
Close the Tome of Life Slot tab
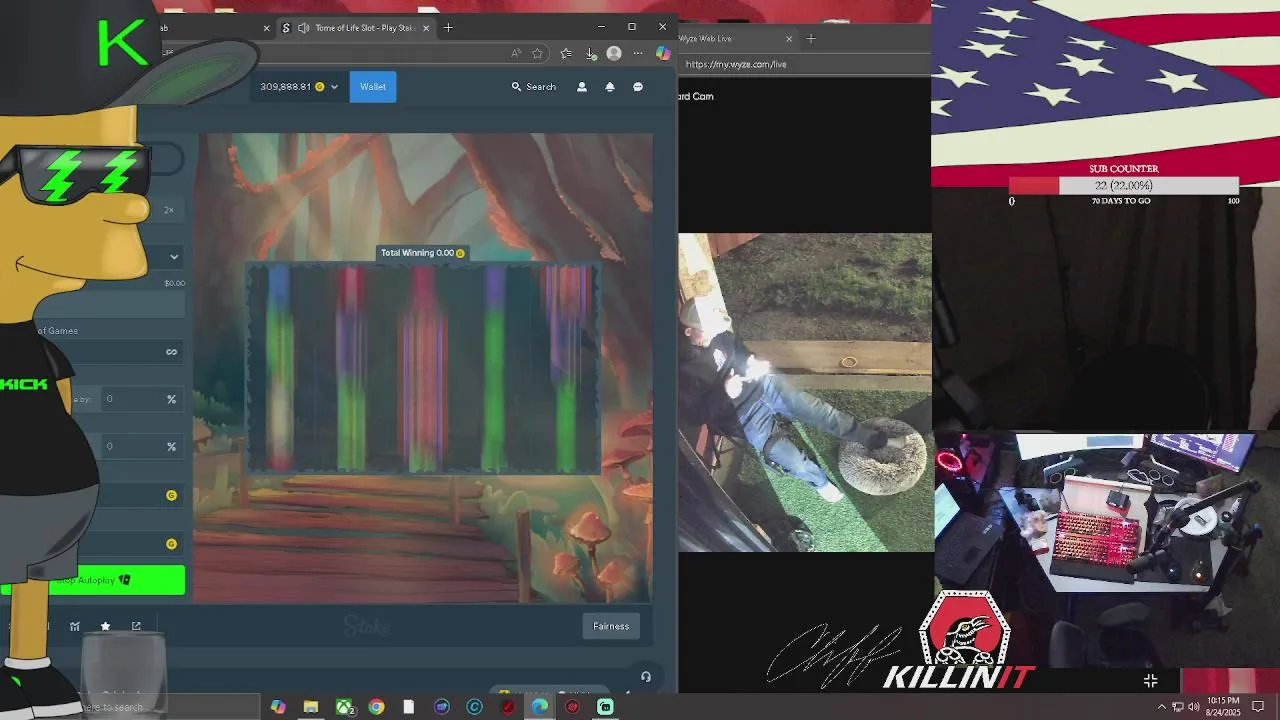tap(426, 28)
